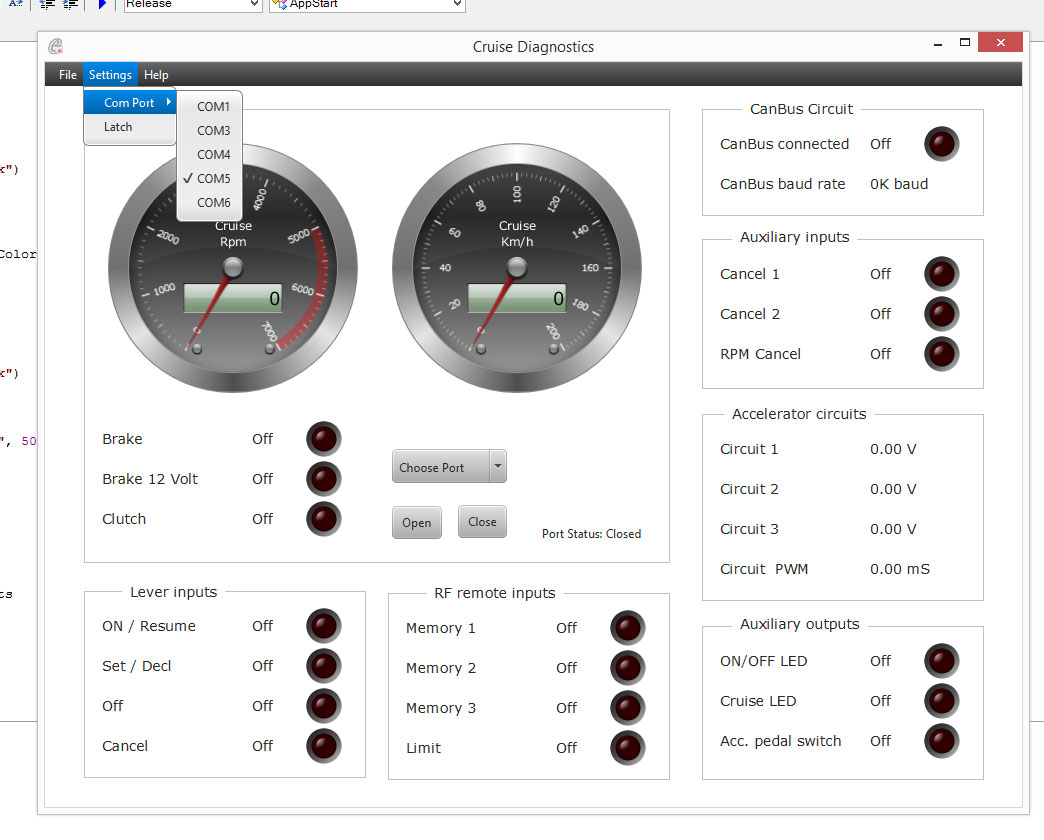Image resolution: width=1044 pixels, height=840 pixels.
Task: Click the lever Off indicator LED
Action: [x=324, y=706]
